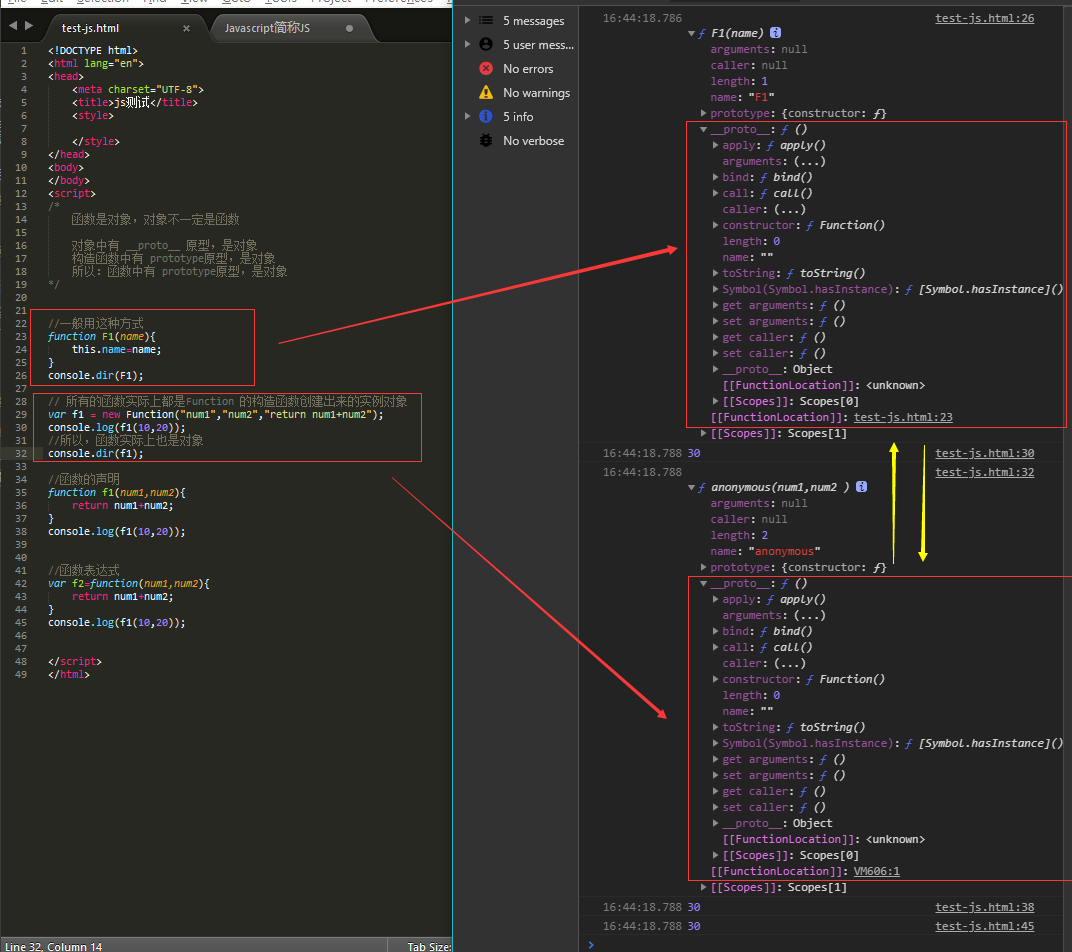Click 'length: 2' property row

tap(739, 535)
